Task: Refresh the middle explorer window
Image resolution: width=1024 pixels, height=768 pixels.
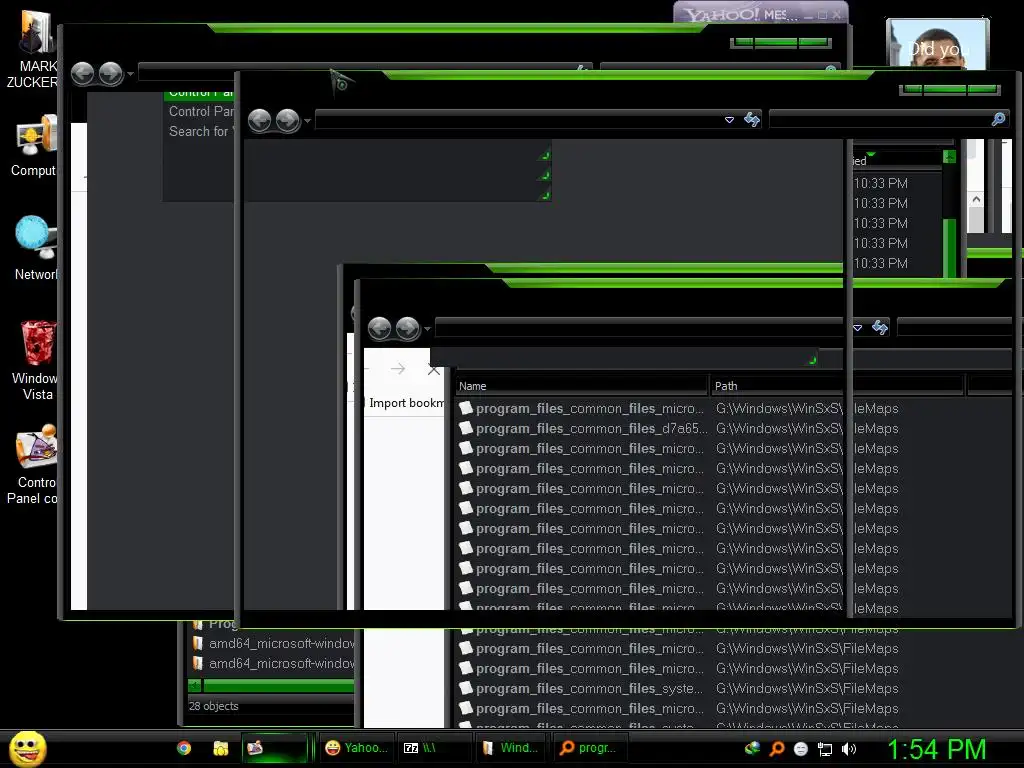Action: click(x=752, y=120)
